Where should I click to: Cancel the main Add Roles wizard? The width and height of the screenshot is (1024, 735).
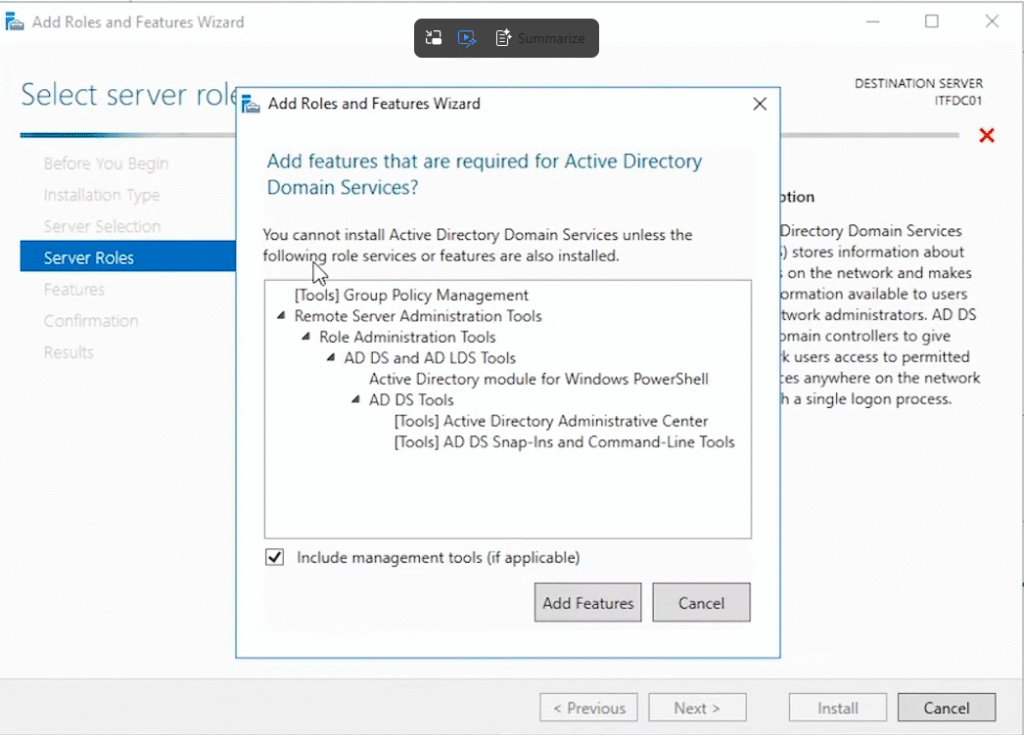point(946,708)
